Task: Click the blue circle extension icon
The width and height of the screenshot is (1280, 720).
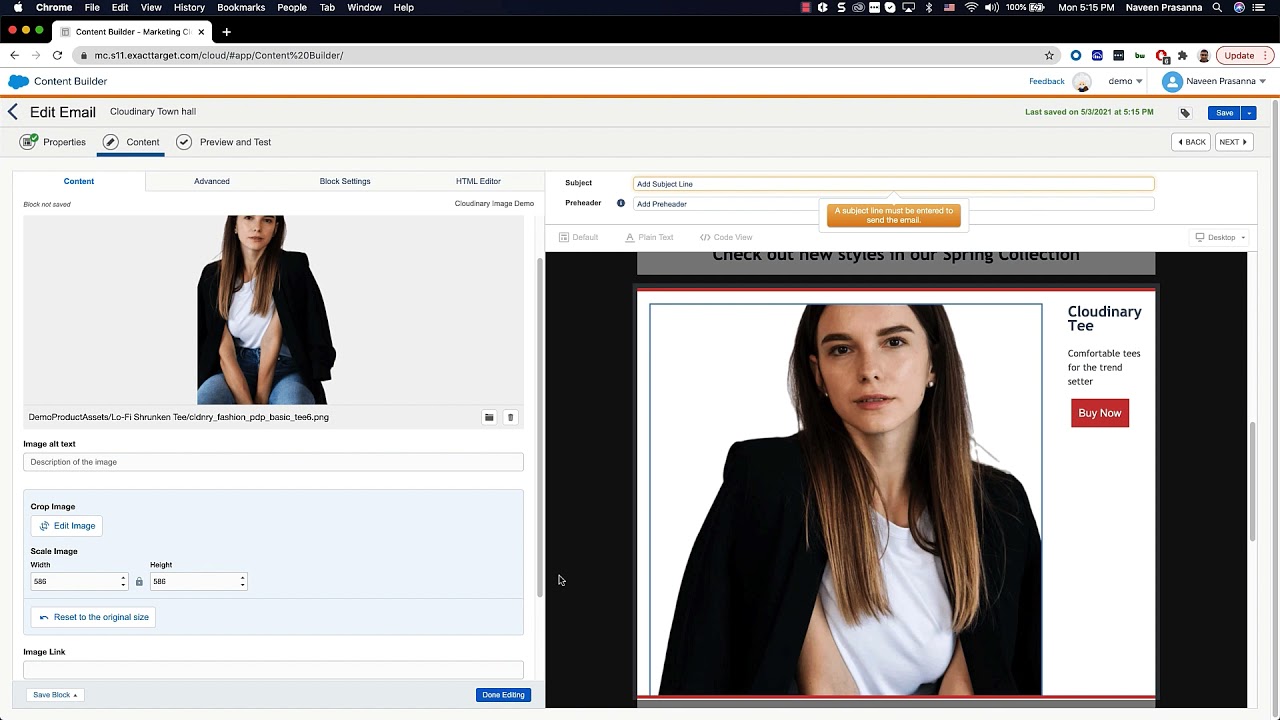Action: 1076,56
